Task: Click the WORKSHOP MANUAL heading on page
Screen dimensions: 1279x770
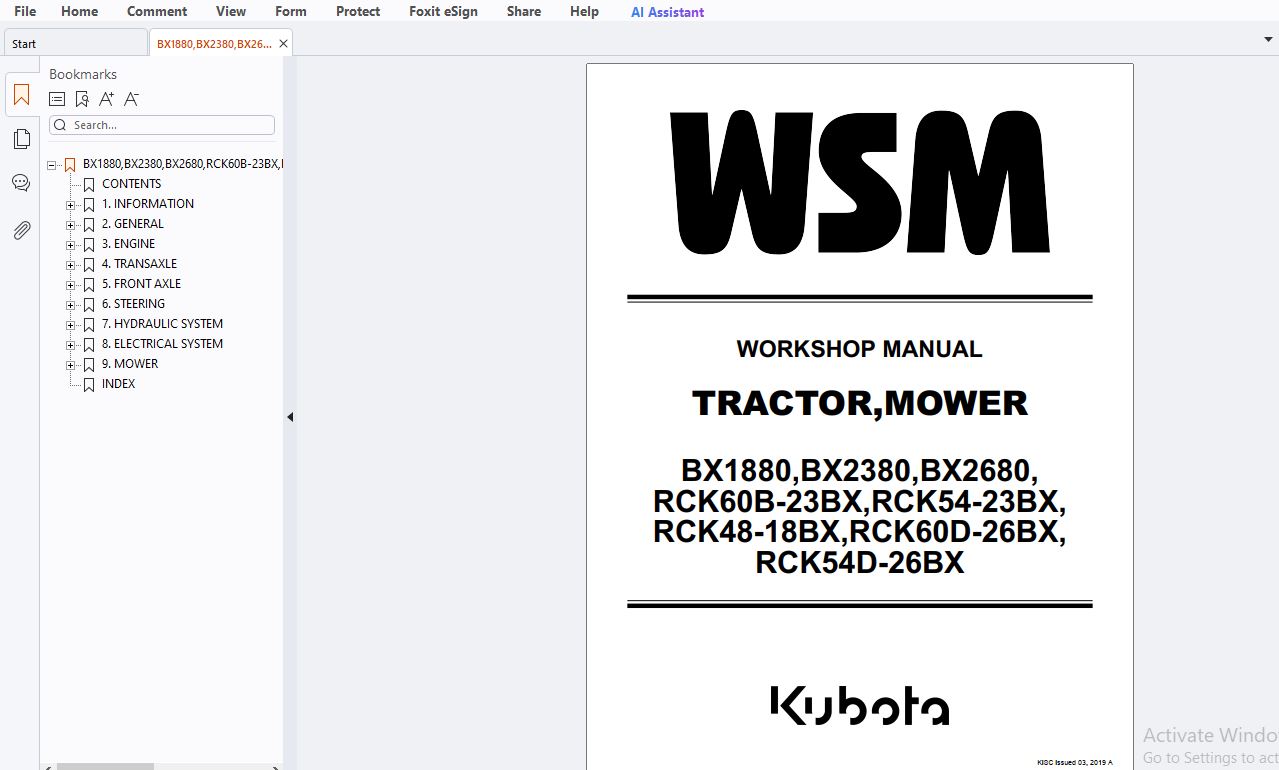Action: click(x=859, y=349)
